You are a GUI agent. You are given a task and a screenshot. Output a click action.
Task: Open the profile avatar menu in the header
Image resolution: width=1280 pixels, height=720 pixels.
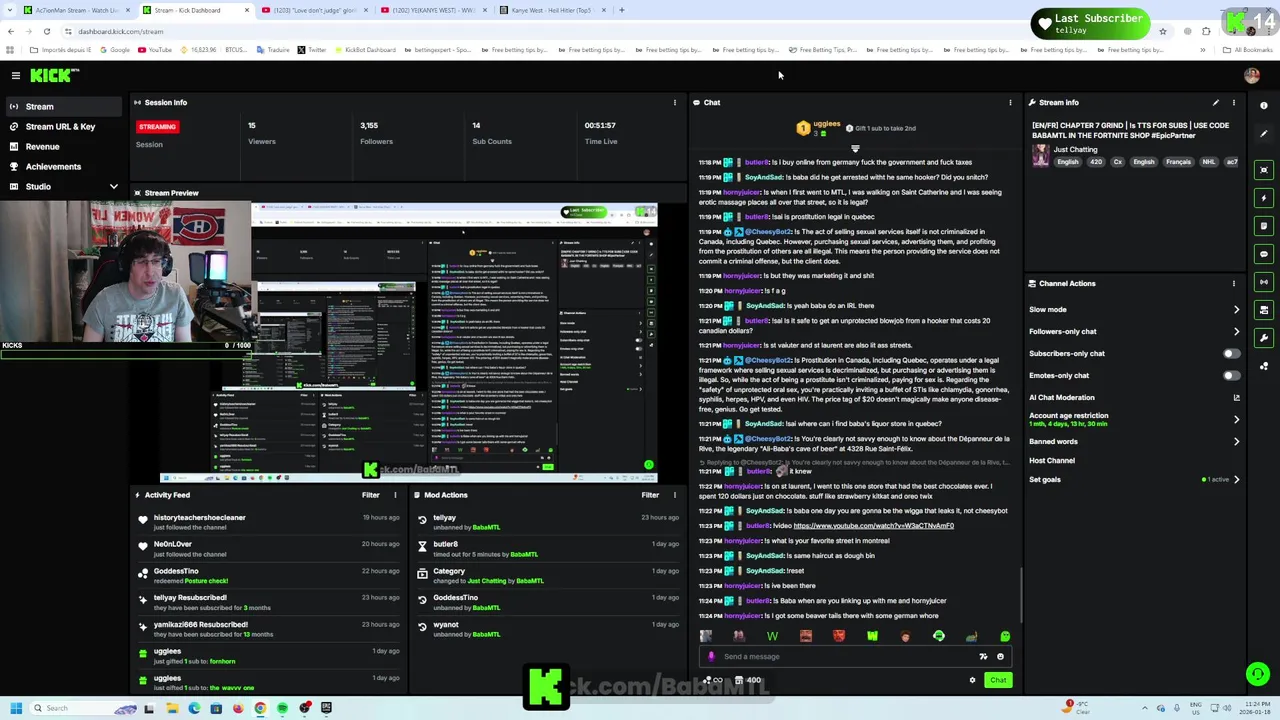coord(1251,75)
